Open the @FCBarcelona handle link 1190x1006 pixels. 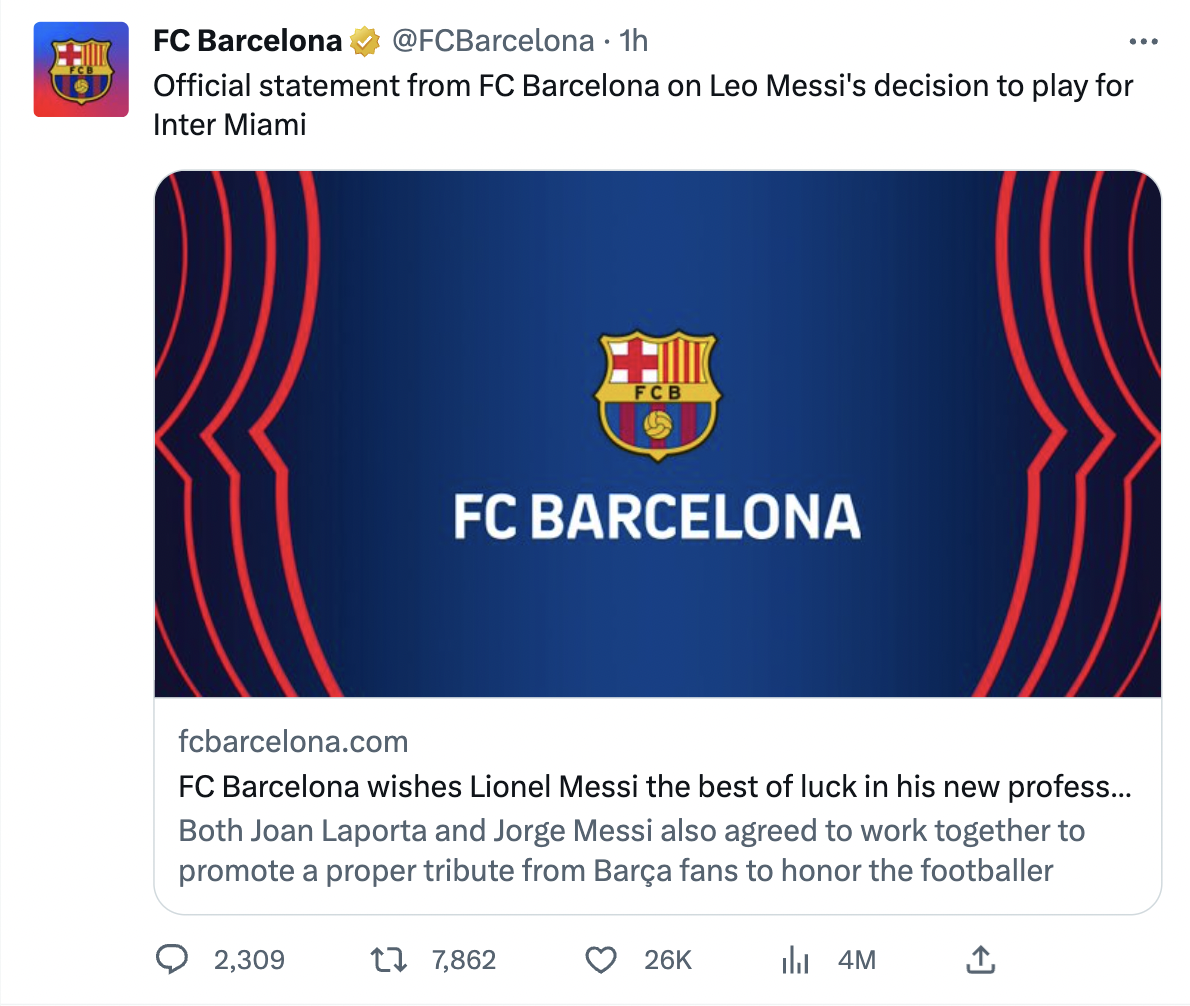click(x=492, y=41)
